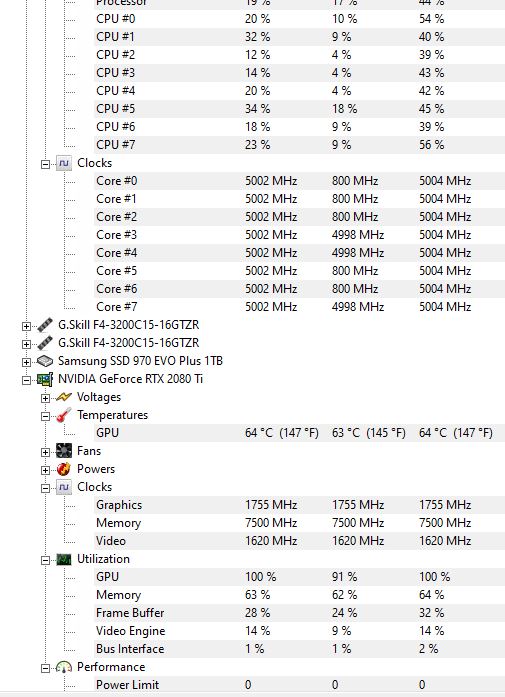Click the Temperatures thermometer icon
Screen dimensions: 505x697
64,415
